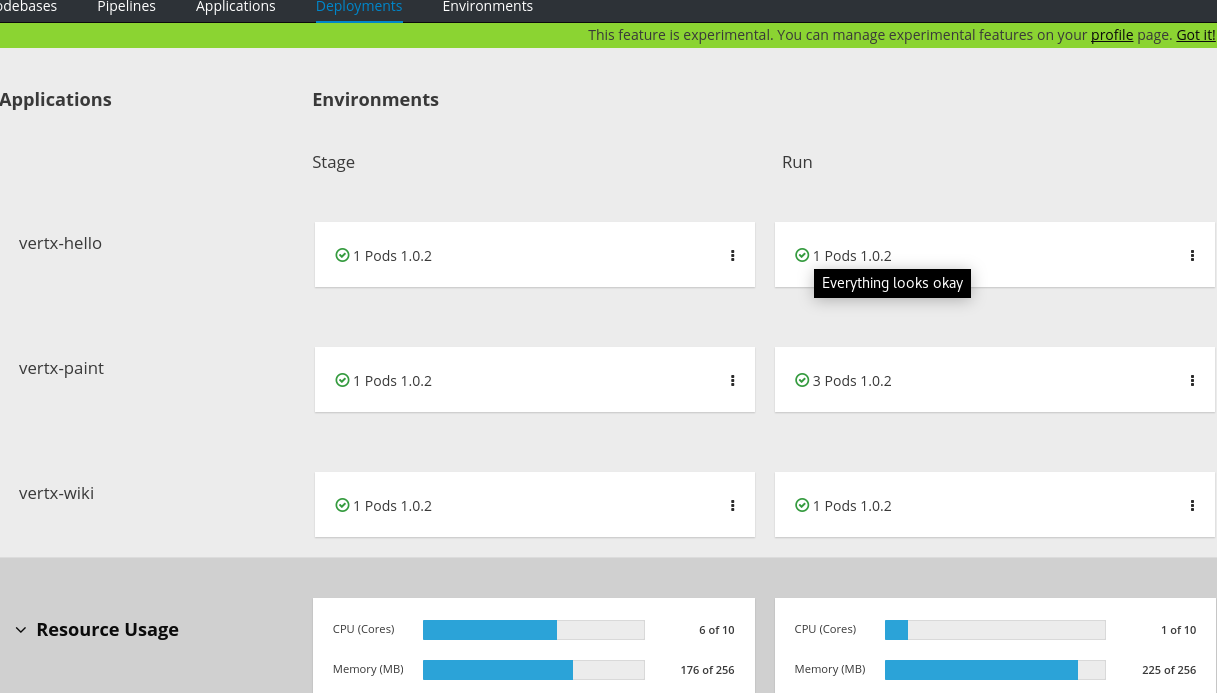Click the kebab menu for vertx-paint in Stage

[x=733, y=380]
